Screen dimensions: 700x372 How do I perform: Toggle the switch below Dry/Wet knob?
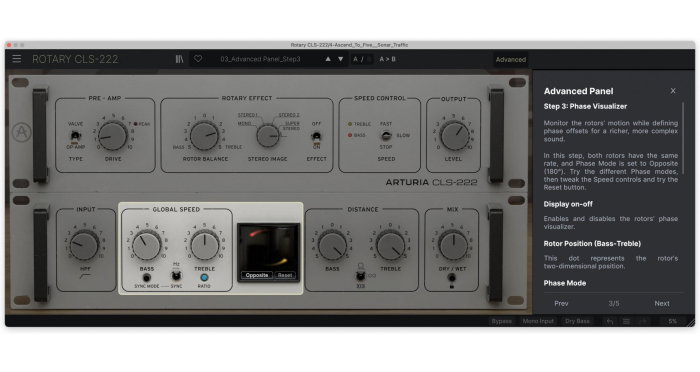click(452, 278)
